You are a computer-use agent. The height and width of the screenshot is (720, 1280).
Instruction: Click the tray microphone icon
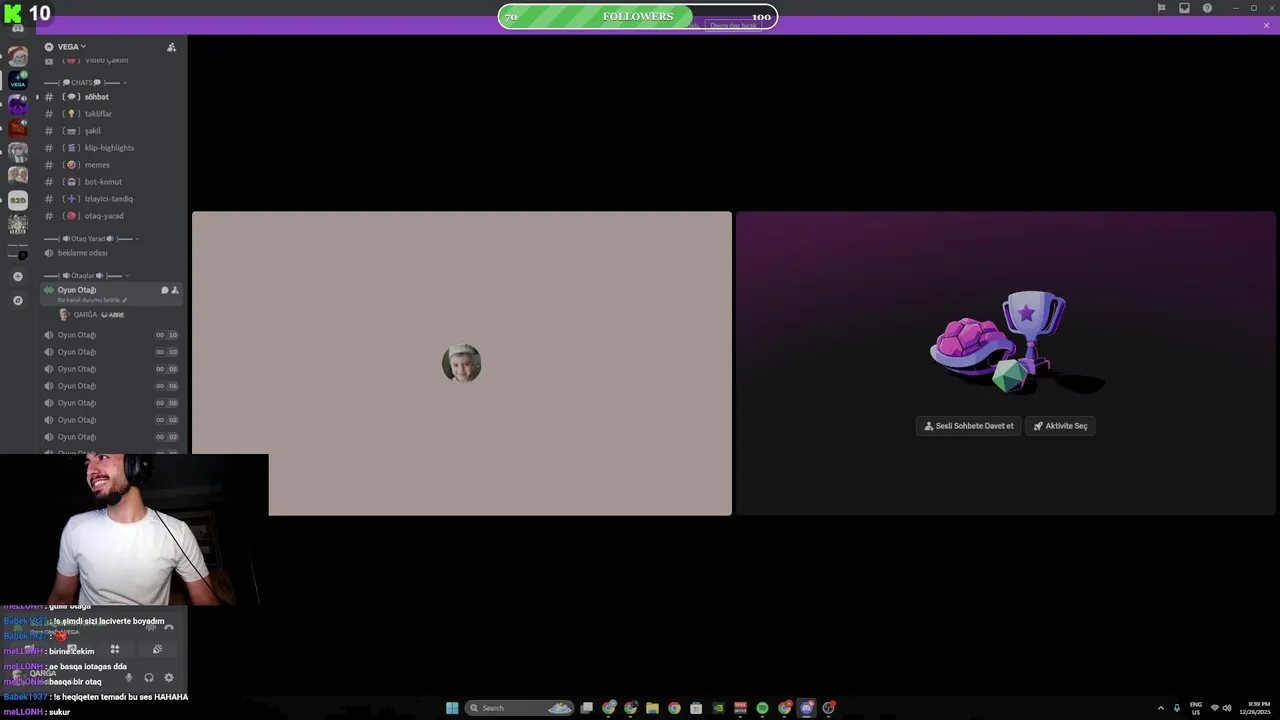pyautogui.click(x=1177, y=708)
